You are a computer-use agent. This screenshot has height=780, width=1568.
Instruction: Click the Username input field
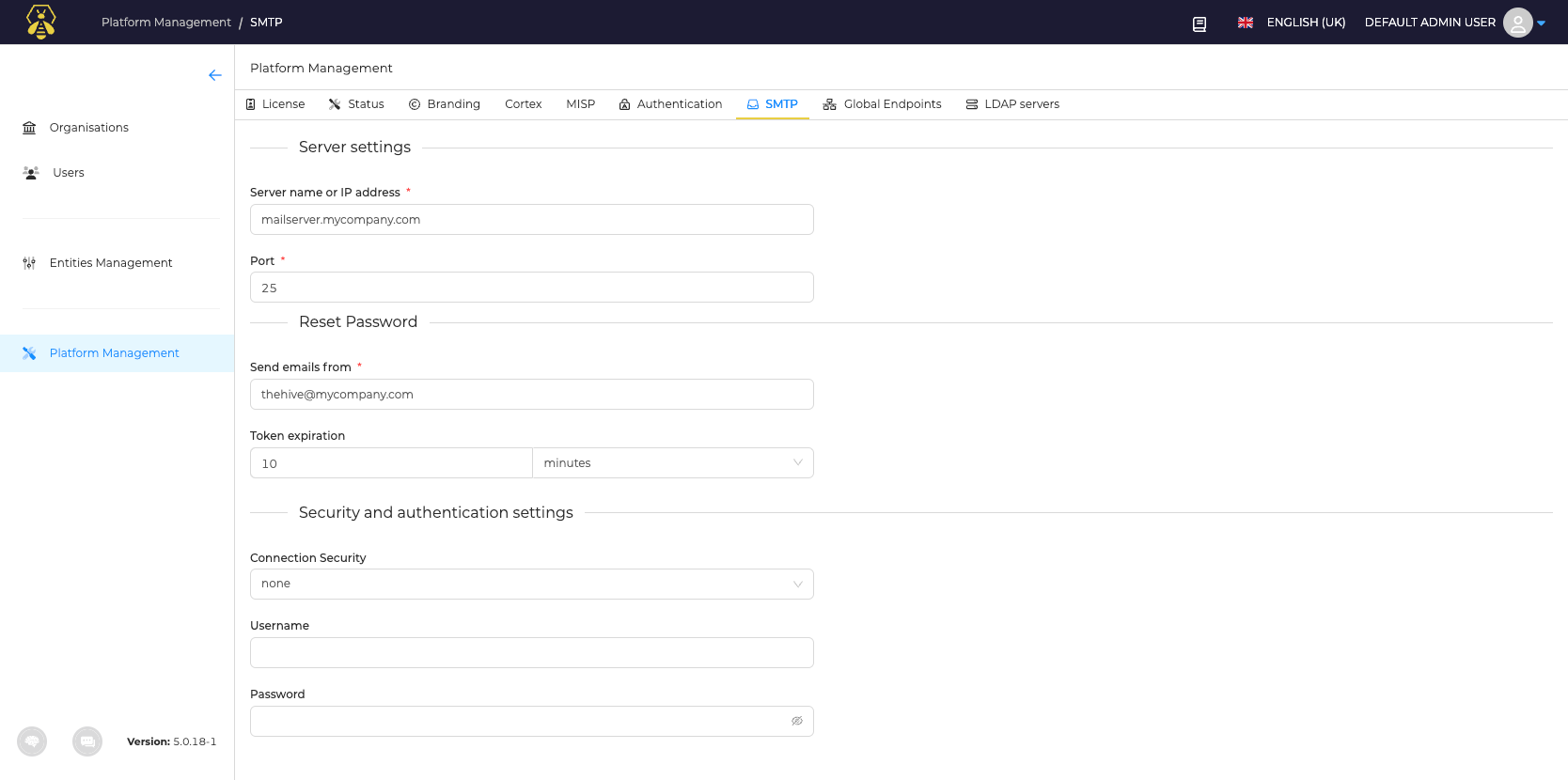[531, 653]
